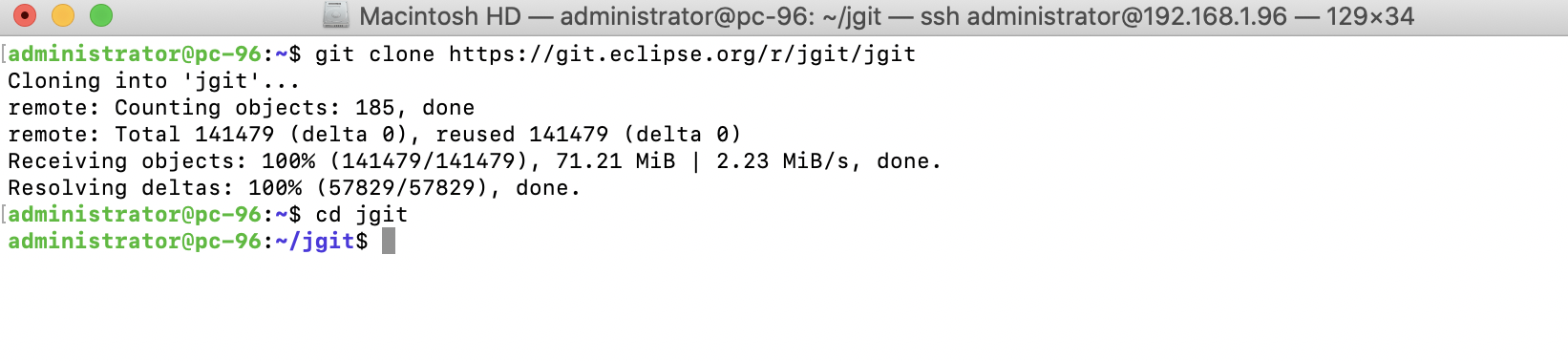
Task: Click the first green 'administrator@pc-96' prompt
Action: pos(135,54)
